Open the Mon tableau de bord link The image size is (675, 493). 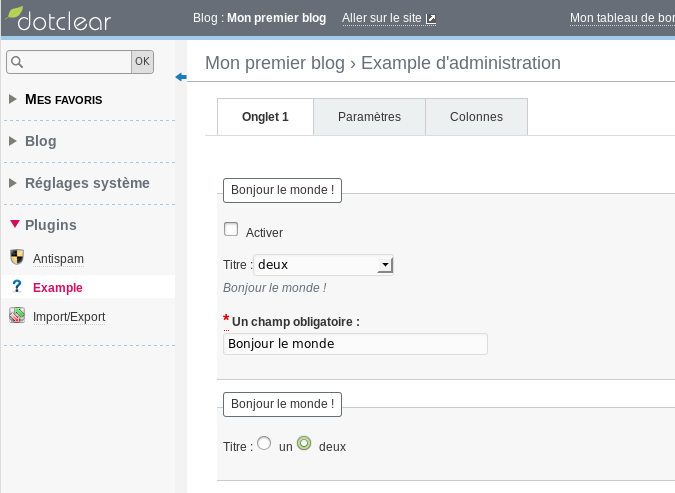point(621,18)
